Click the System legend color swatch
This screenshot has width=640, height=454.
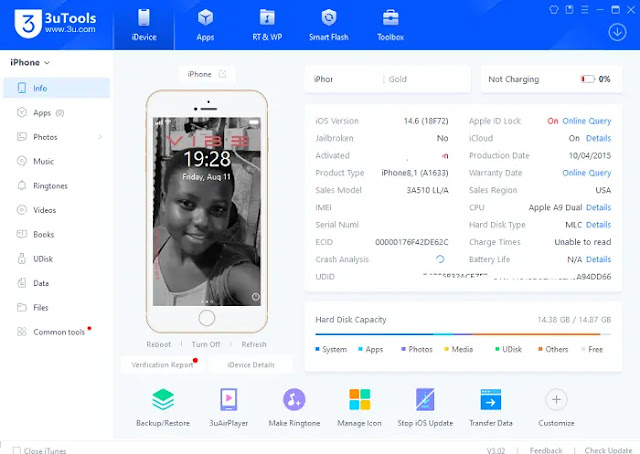317,349
